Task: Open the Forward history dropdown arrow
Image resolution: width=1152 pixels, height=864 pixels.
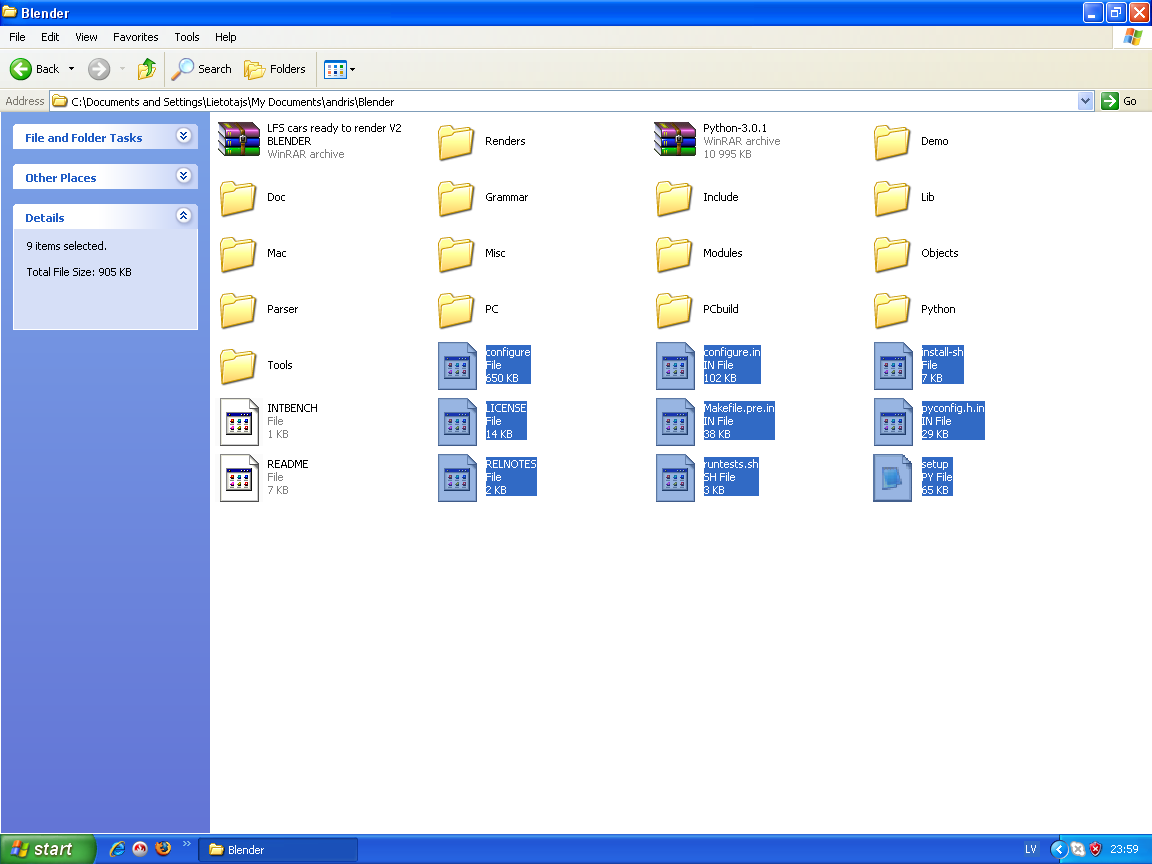Action: pyautogui.click(x=122, y=69)
